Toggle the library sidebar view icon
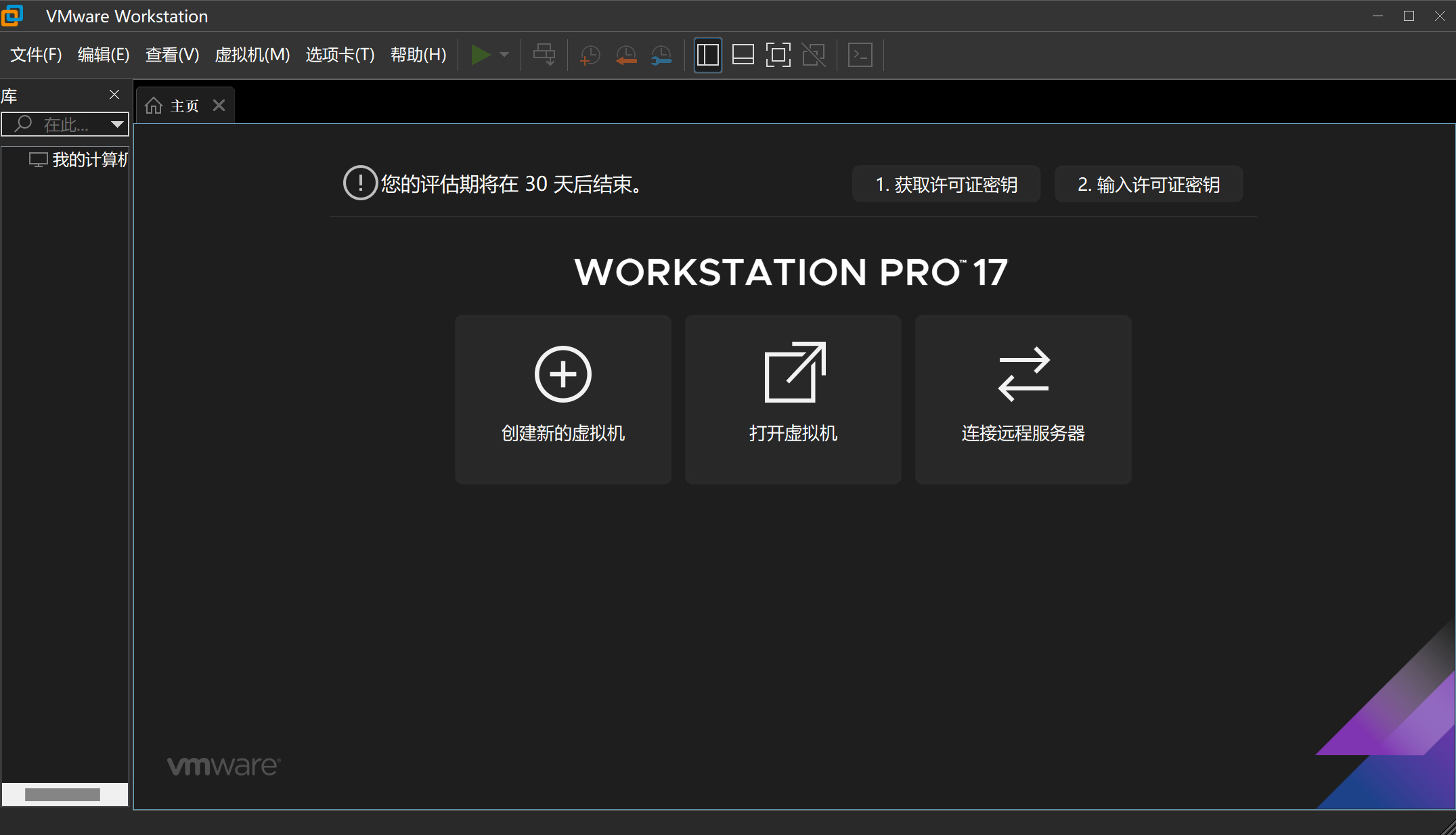Viewport: 1456px width, 835px height. [x=707, y=55]
